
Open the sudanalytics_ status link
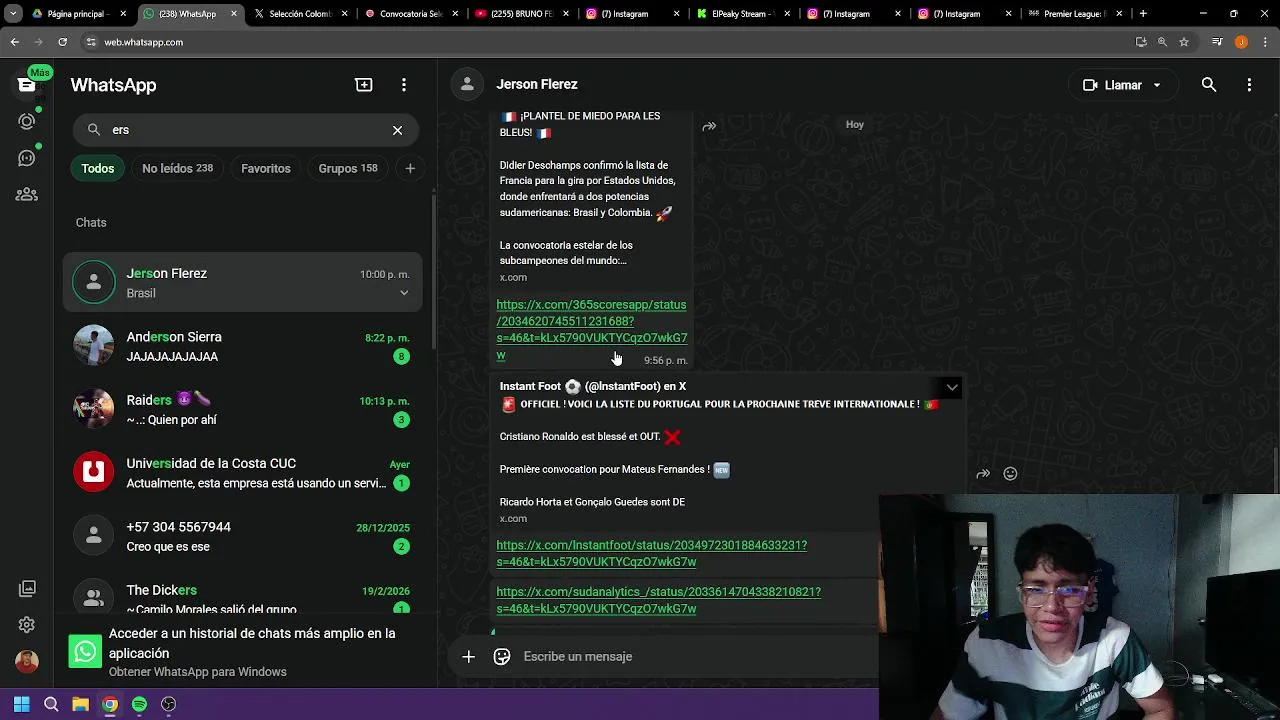click(658, 600)
